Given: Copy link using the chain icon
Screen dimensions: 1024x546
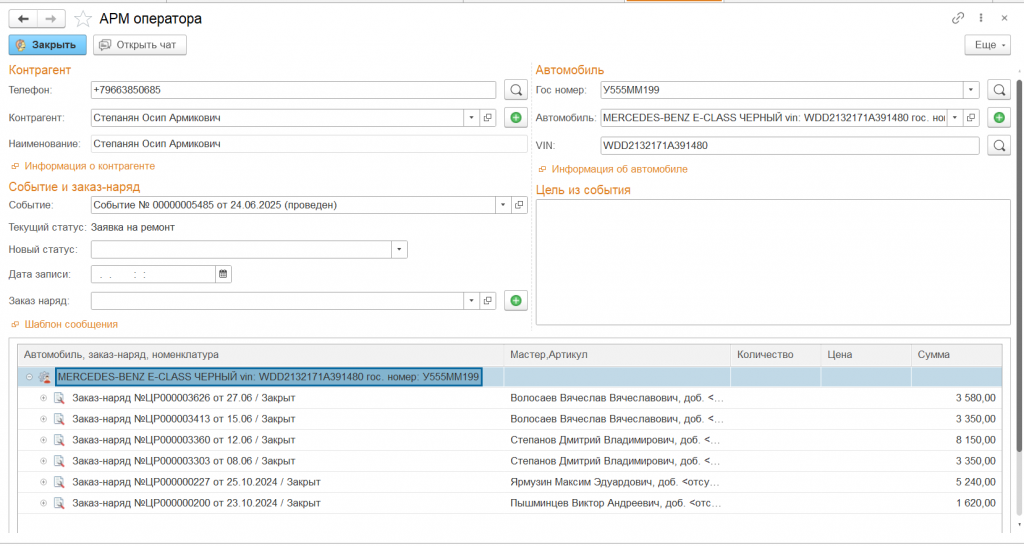Looking at the screenshot, I should [958, 18].
